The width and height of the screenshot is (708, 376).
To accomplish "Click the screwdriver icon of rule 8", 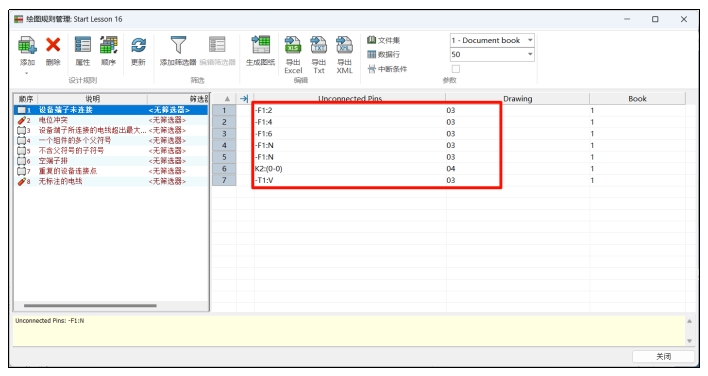I will pyautogui.click(x=21, y=181).
